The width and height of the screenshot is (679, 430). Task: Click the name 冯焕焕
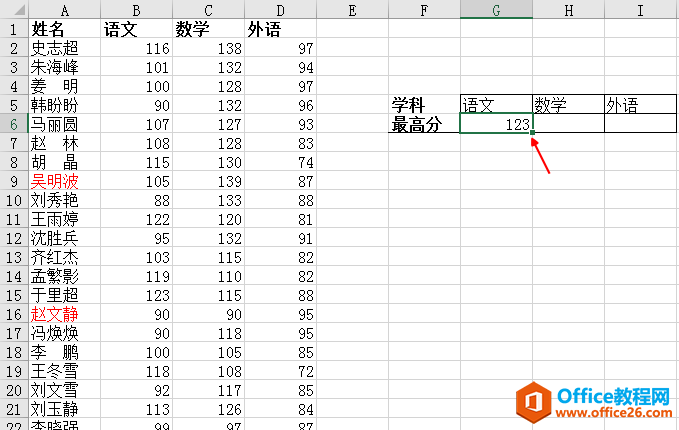pyautogui.click(x=54, y=333)
